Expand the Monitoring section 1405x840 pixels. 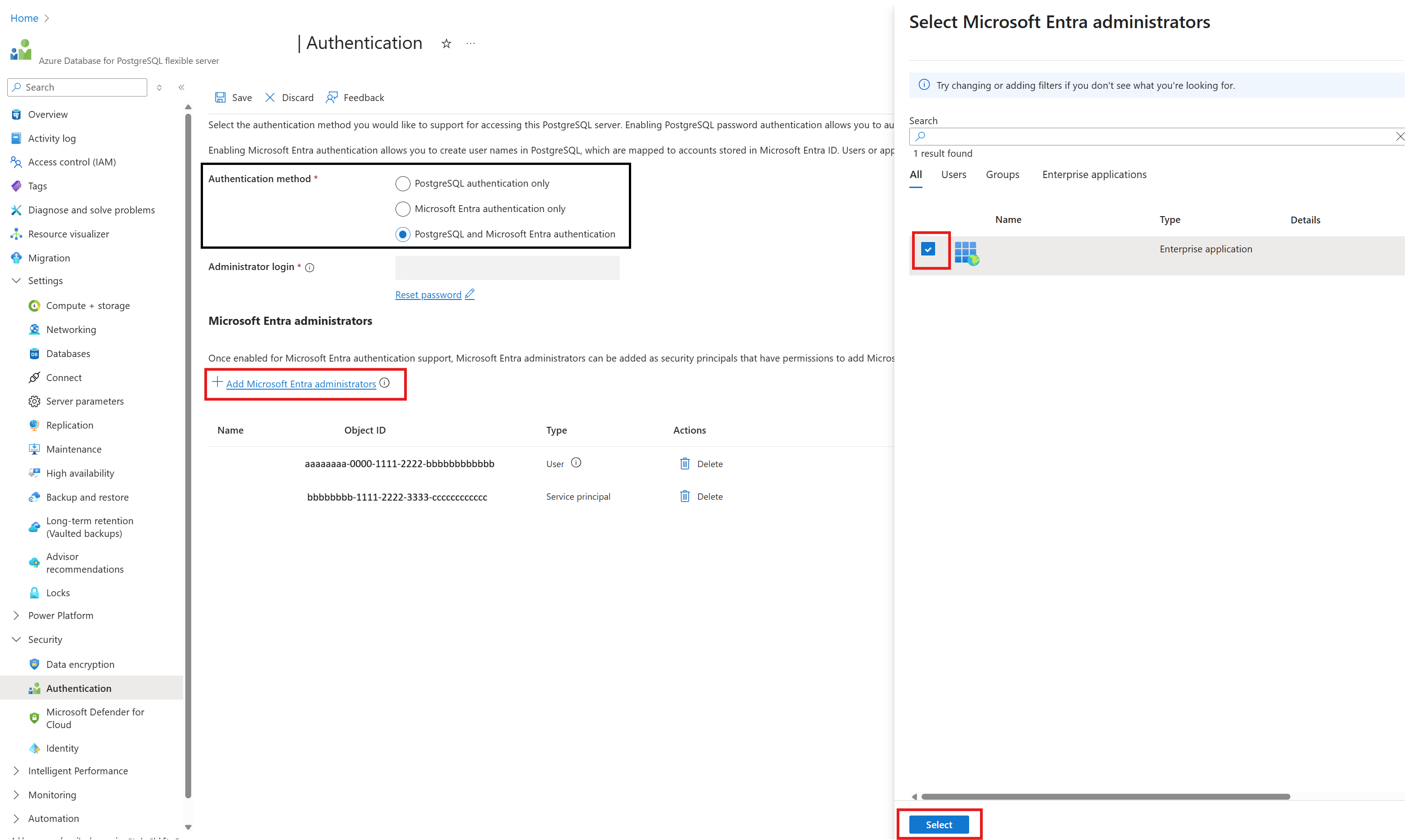16,795
